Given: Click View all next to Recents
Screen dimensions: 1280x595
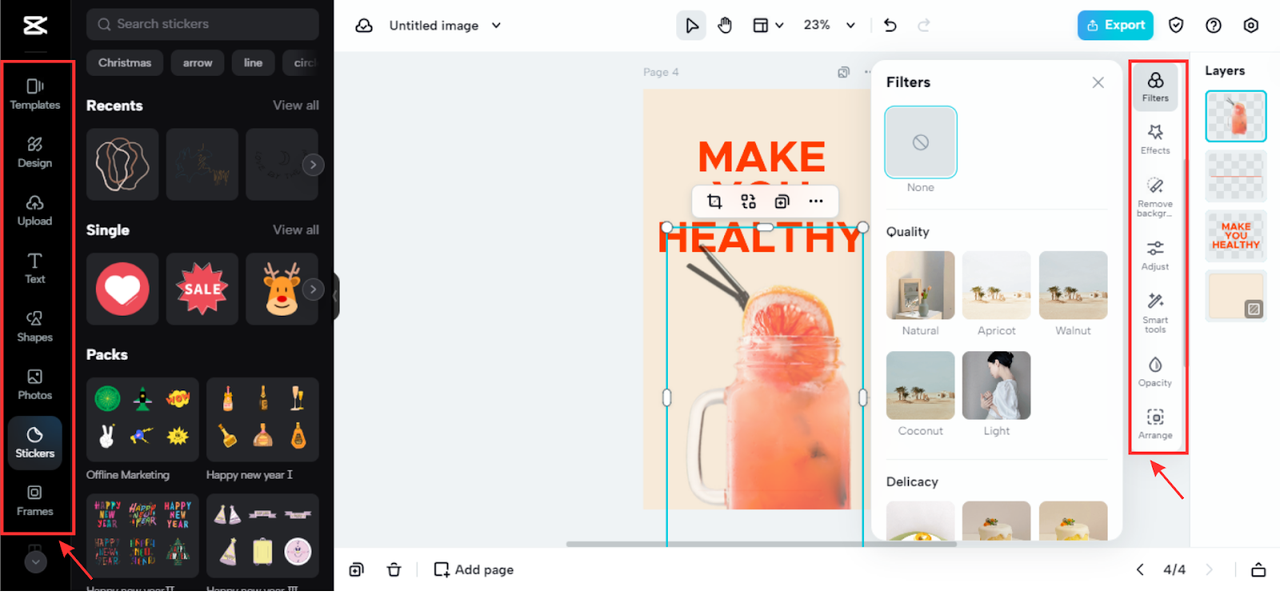Looking at the screenshot, I should [x=296, y=105].
